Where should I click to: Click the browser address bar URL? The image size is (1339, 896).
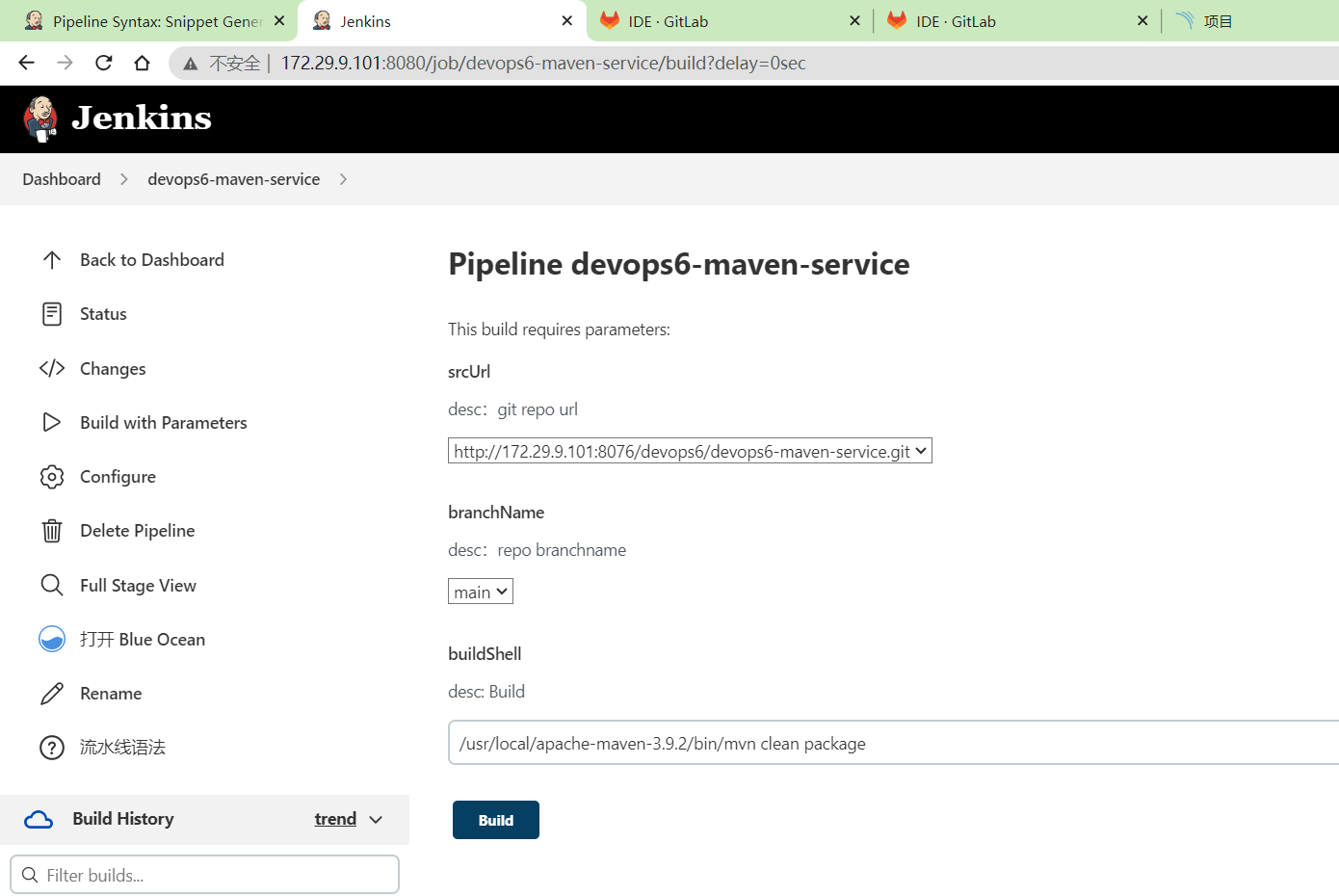pyautogui.click(x=543, y=63)
